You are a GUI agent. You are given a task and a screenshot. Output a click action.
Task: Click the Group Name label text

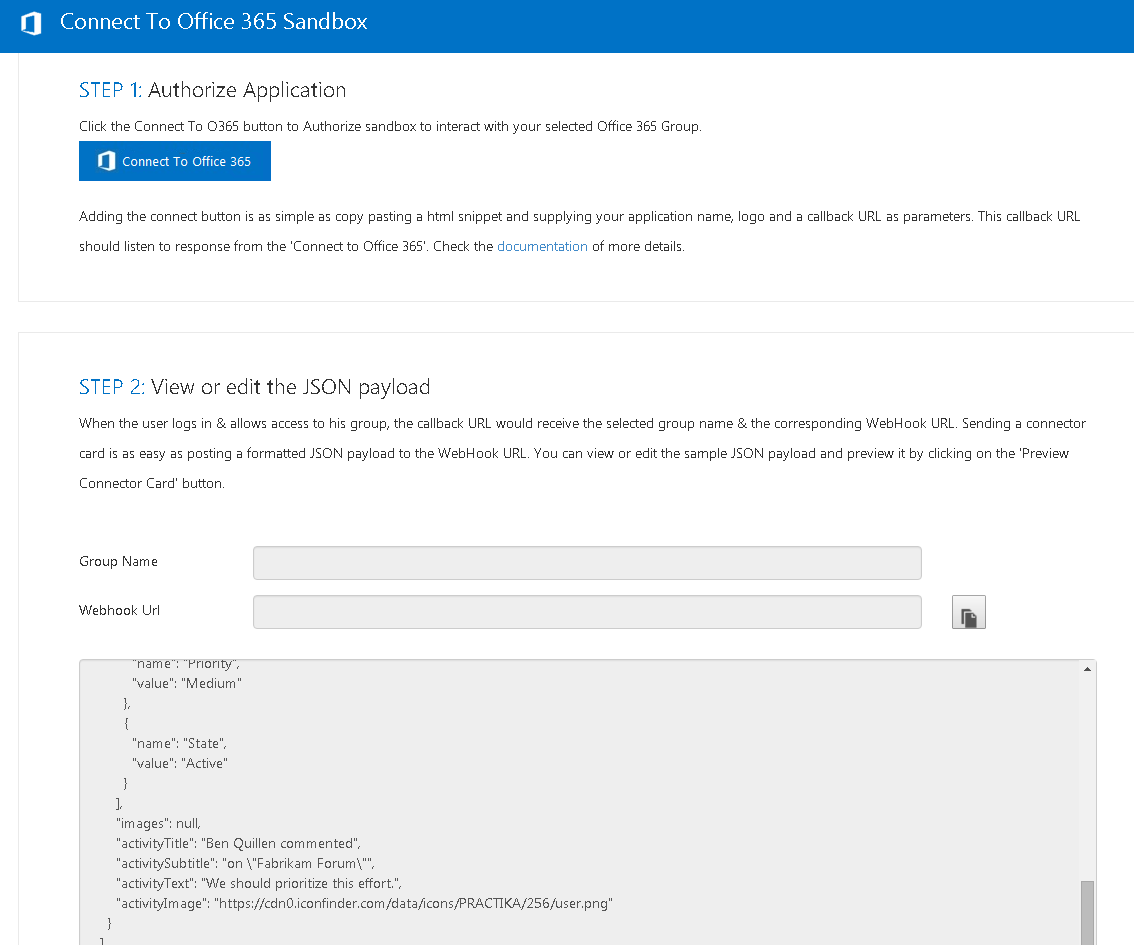point(118,562)
